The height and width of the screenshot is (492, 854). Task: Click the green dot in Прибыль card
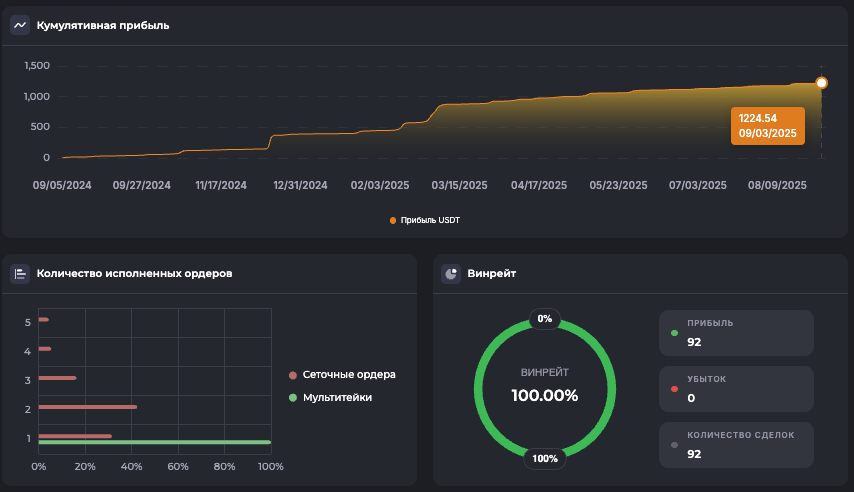pos(674,332)
